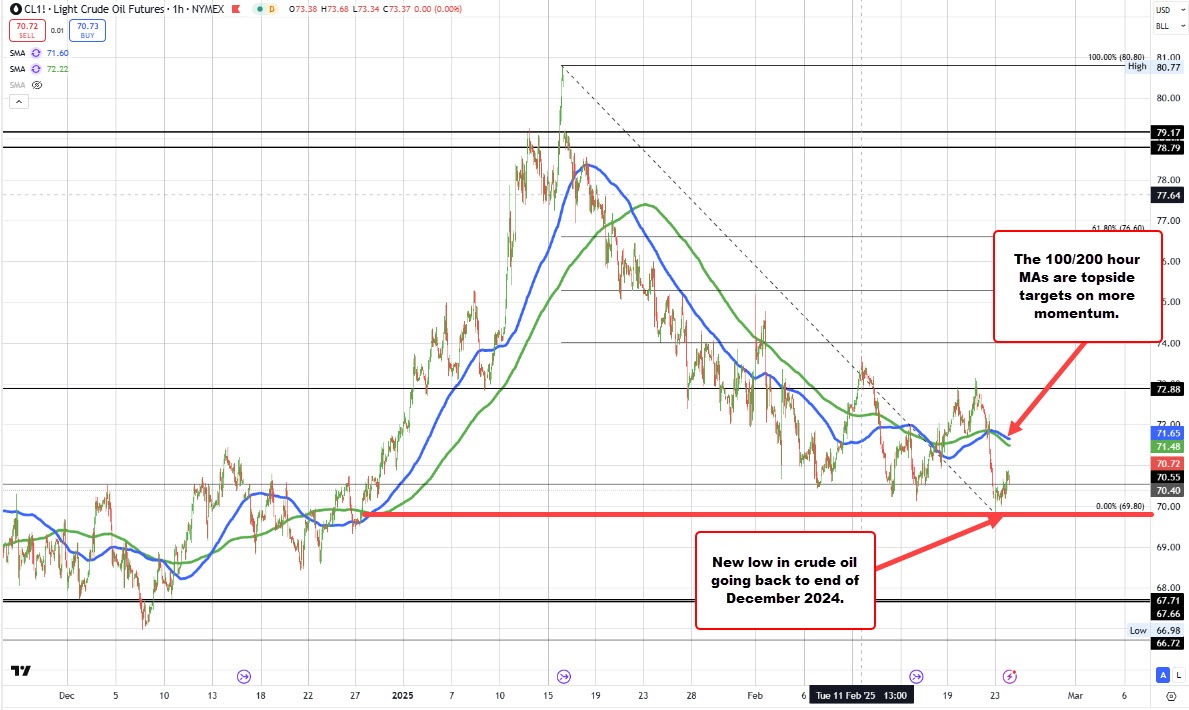This screenshot has height=710, width=1189.
Task: Click the 1h interval in the chart title
Action: pyautogui.click(x=178, y=9)
